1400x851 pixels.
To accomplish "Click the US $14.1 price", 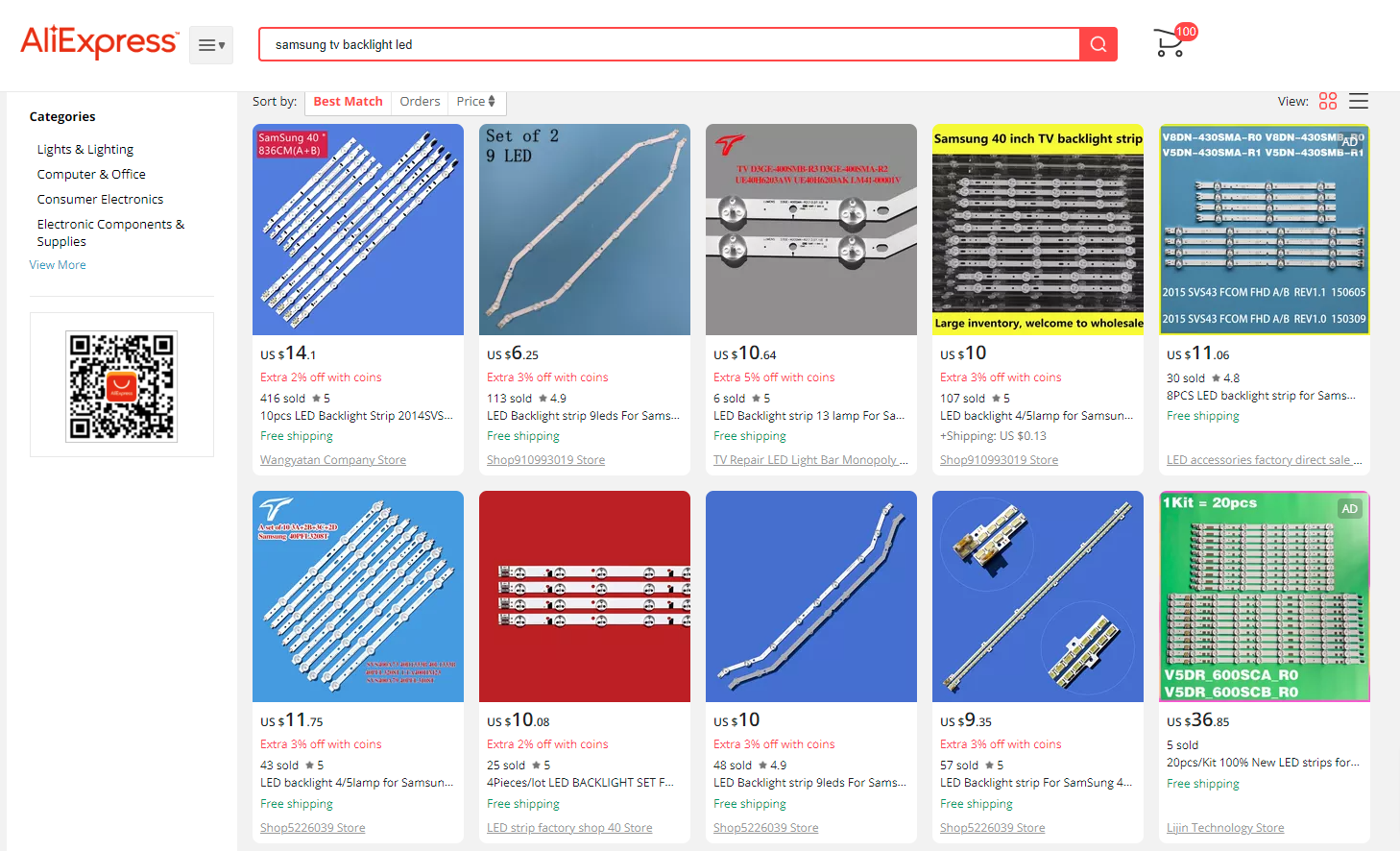I will [x=288, y=353].
